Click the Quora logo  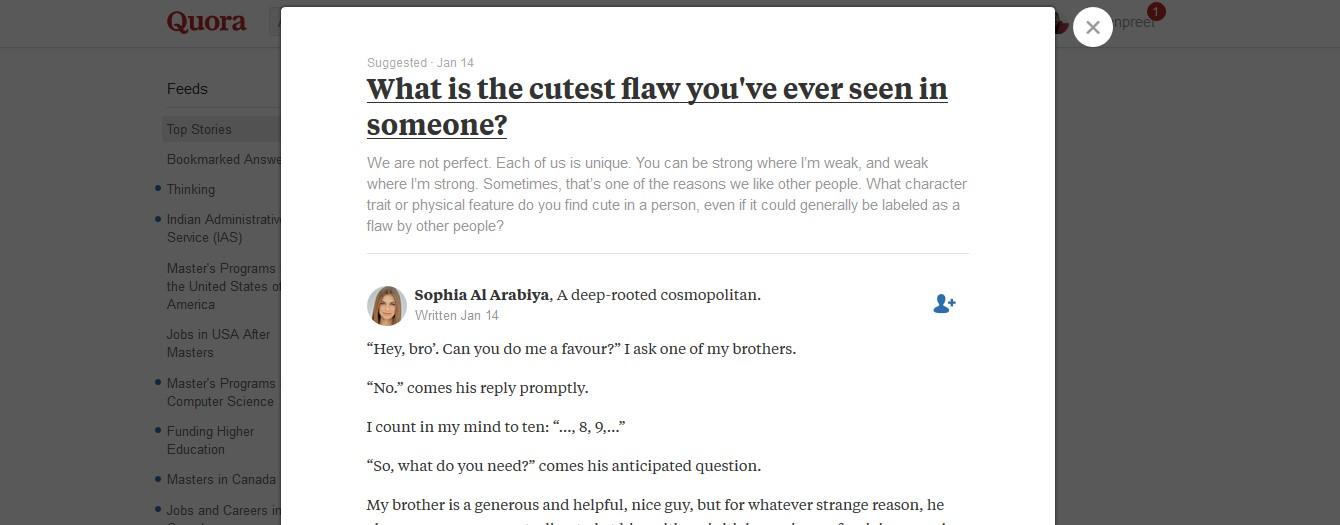click(206, 22)
